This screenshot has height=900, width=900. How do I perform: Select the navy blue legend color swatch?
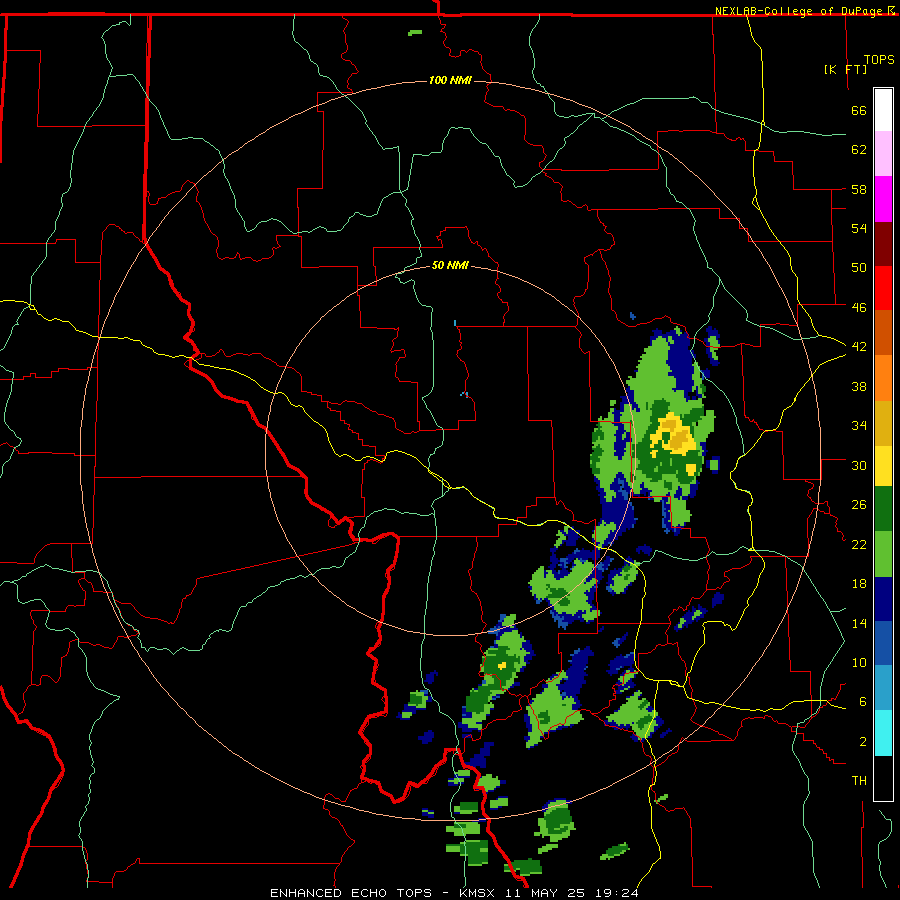[883, 599]
